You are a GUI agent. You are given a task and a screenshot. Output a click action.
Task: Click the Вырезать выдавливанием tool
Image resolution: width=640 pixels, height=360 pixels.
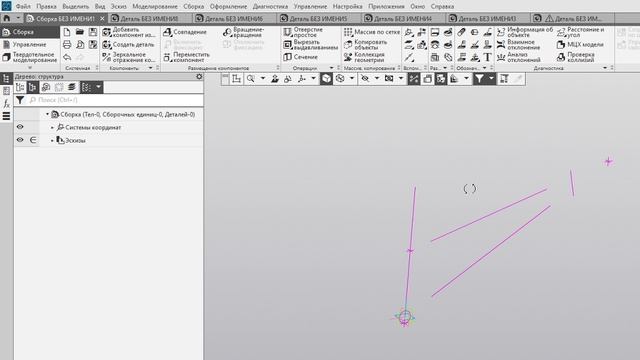pyautogui.click(x=311, y=44)
